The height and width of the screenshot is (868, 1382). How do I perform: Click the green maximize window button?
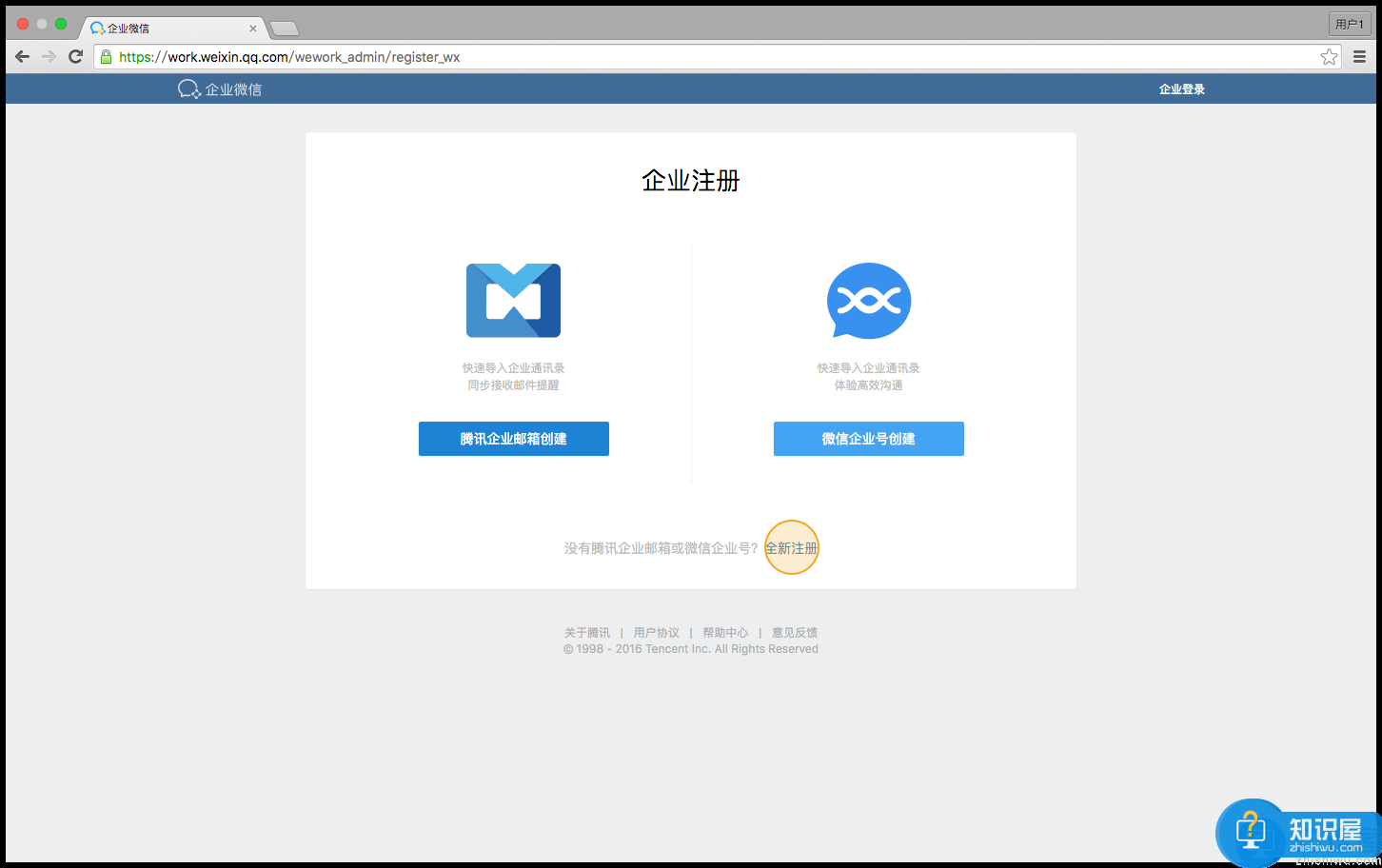(61, 24)
